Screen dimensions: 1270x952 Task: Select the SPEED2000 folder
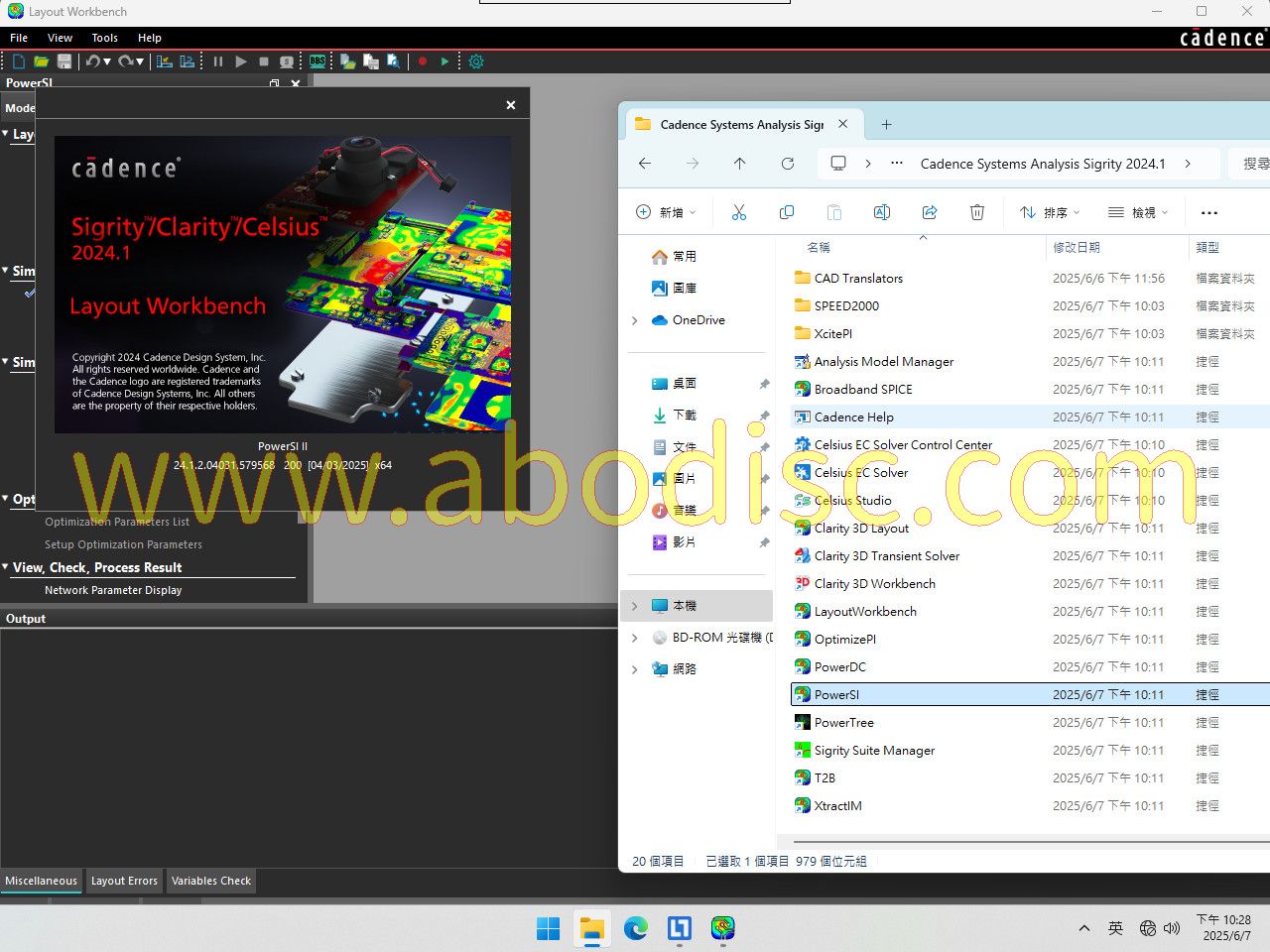tap(846, 306)
